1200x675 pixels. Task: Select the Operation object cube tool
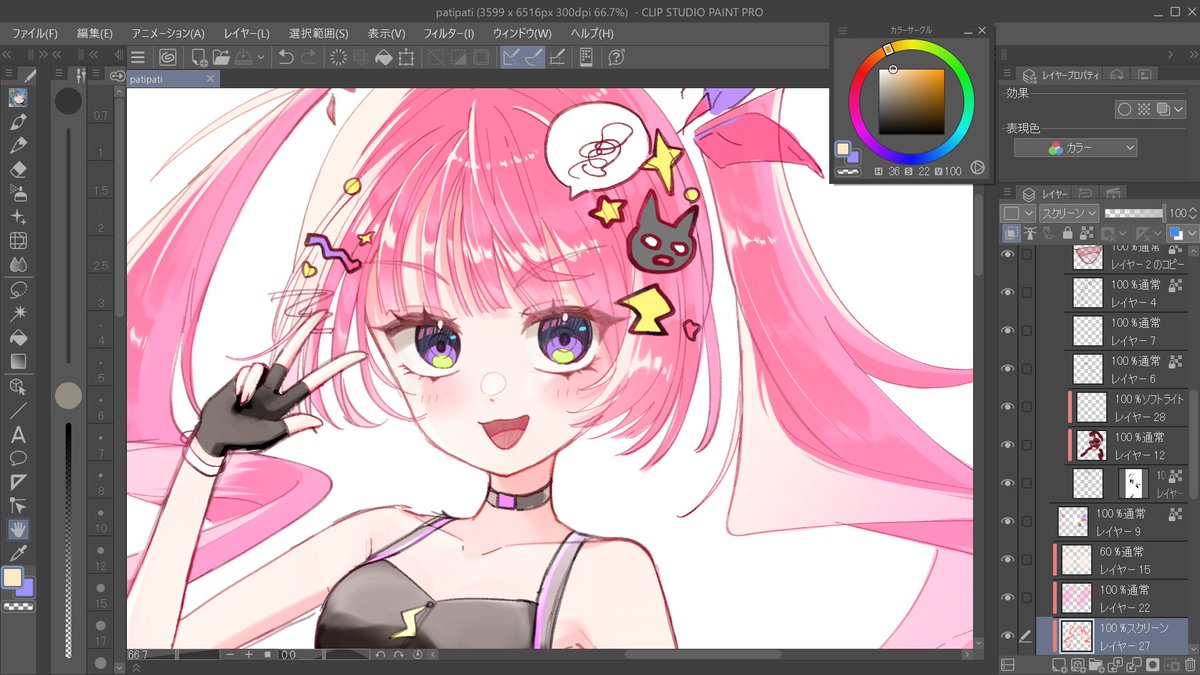[x=18, y=386]
